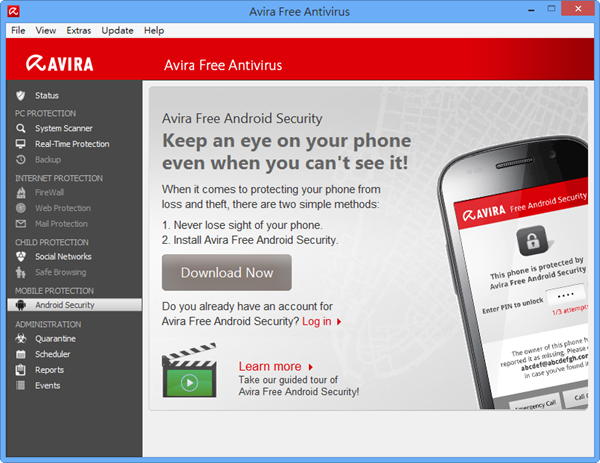Open the File menu
Image resolution: width=600 pixels, height=463 pixels.
coord(18,30)
